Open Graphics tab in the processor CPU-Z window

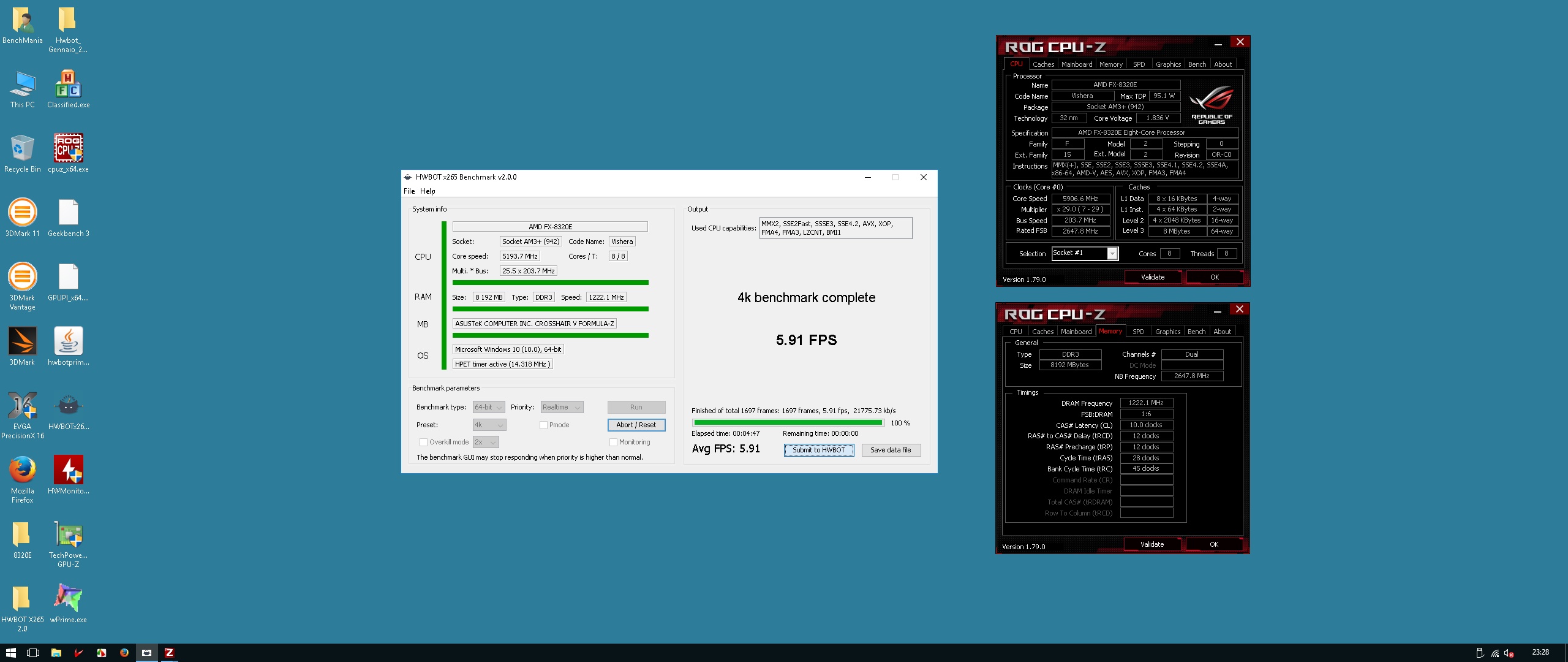coord(1168,64)
